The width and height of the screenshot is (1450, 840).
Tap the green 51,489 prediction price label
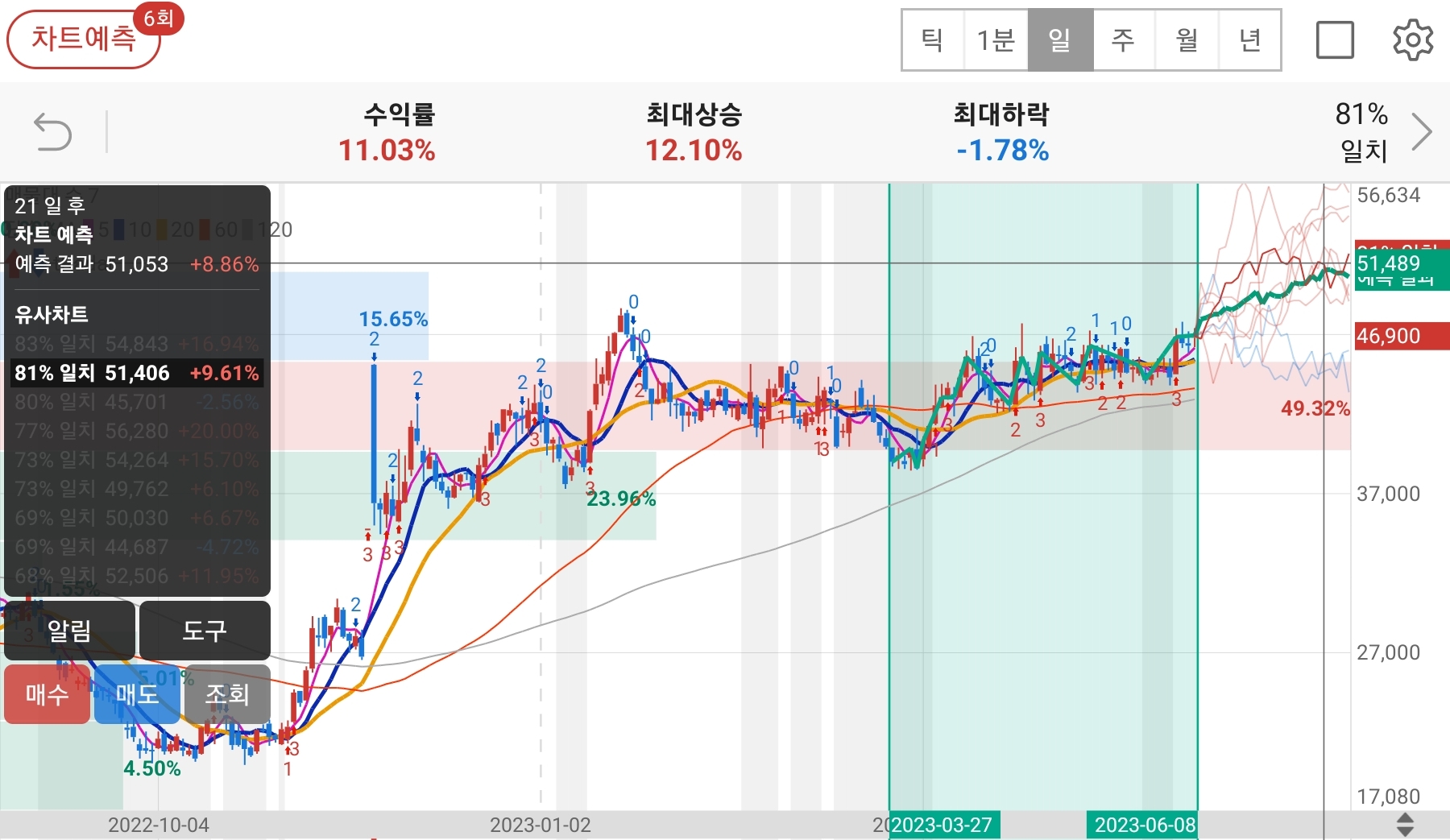click(x=1402, y=264)
